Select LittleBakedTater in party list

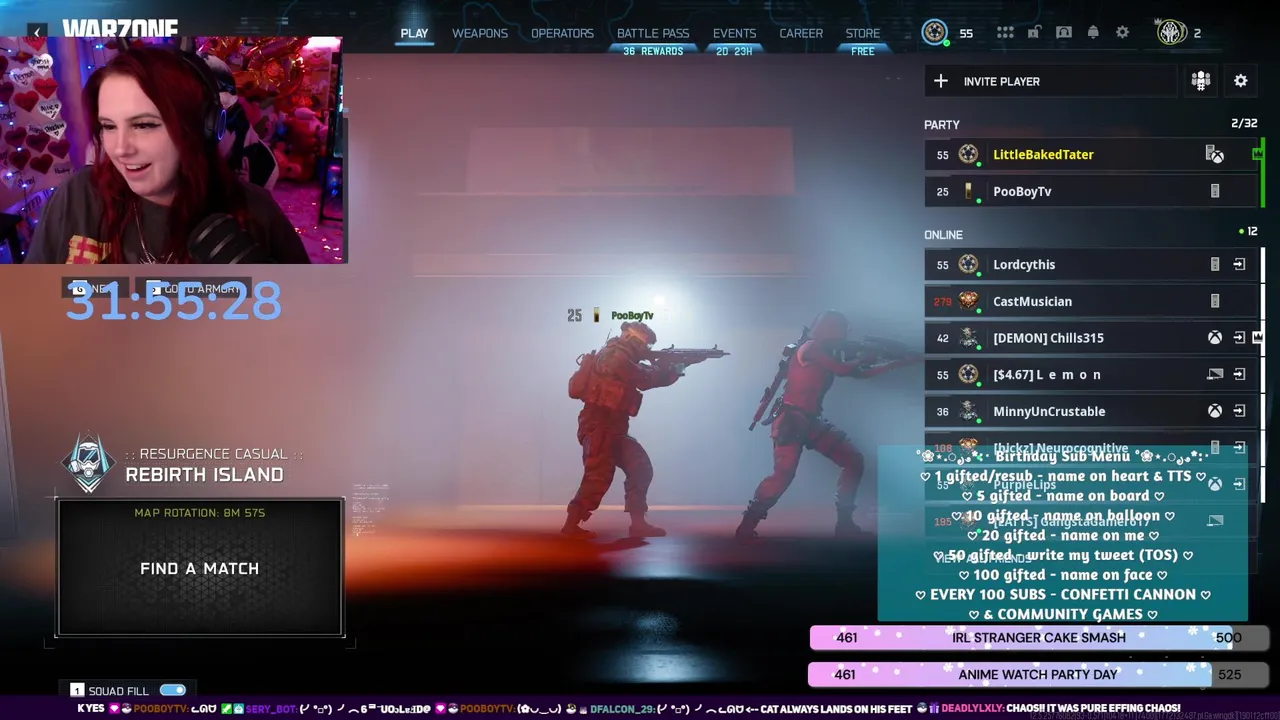1091,154
